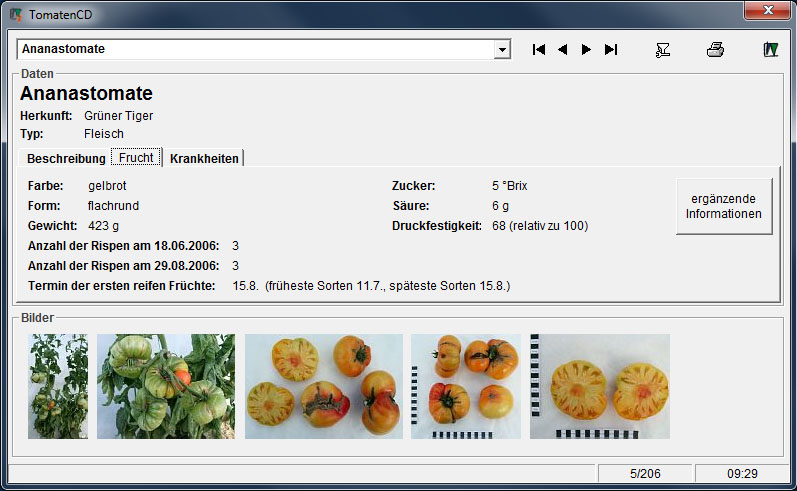Open the filter tool icon
Image resolution: width=797 pixels, height=491 pixels.
click(662, 50)
